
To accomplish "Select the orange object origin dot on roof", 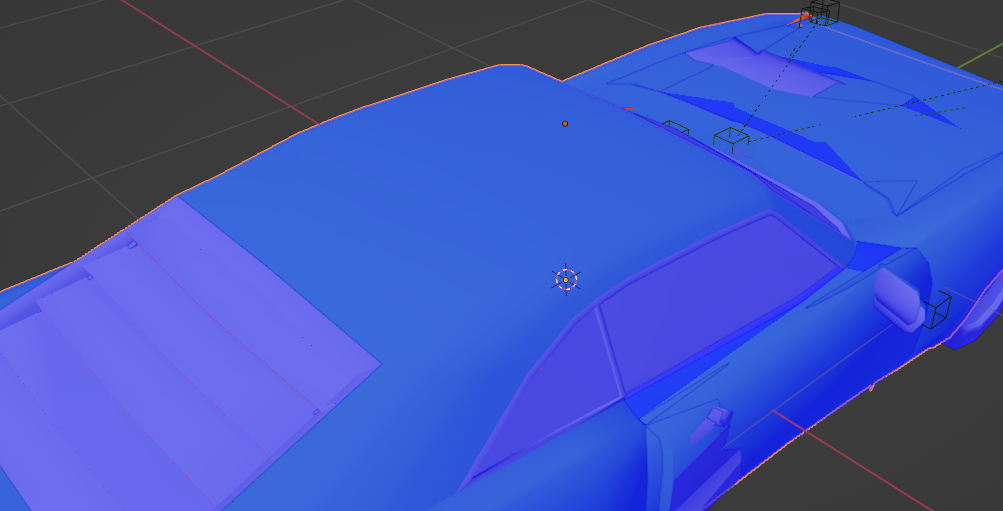I will (x=565, y=124).
